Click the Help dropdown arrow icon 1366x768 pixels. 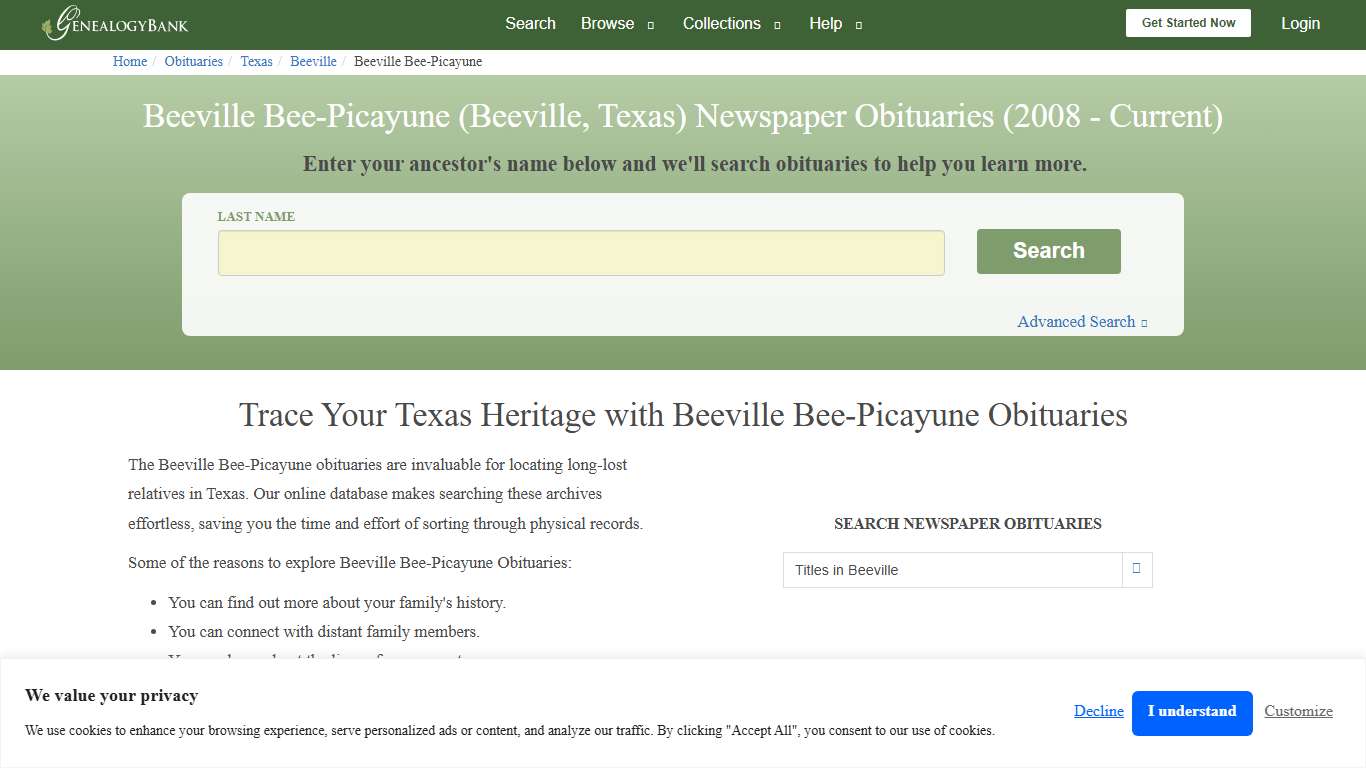(x=858, y=24)
